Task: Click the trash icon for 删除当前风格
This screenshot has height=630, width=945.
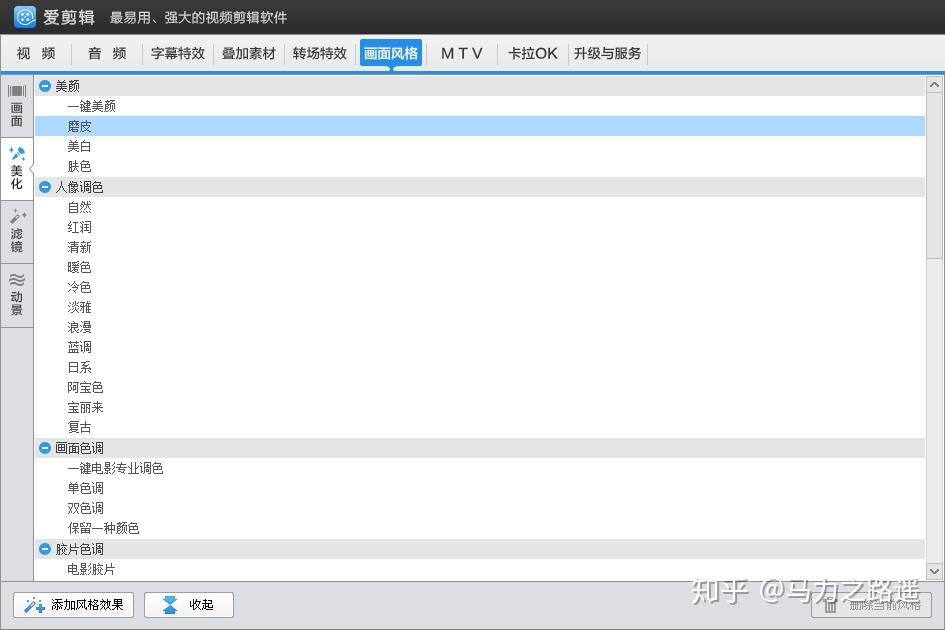Action: pyautogui.click(x=832, y=605)
